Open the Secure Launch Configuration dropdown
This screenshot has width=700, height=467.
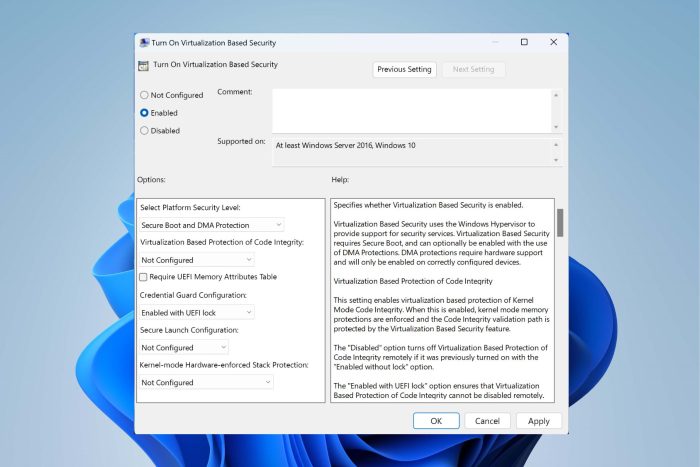(184, 347)
